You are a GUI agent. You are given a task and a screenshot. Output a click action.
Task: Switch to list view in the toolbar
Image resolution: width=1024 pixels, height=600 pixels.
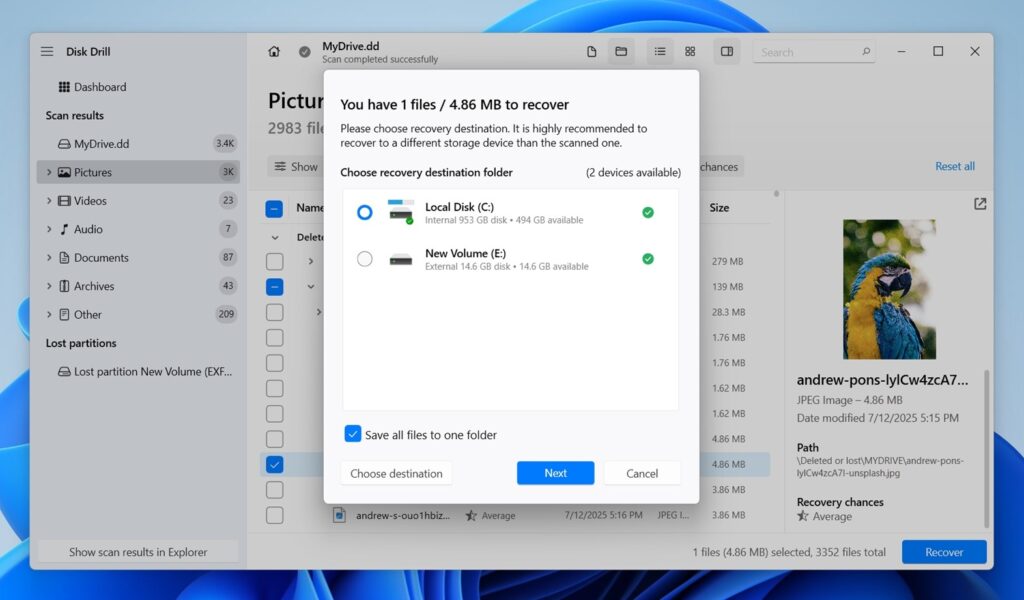(659, 51)
